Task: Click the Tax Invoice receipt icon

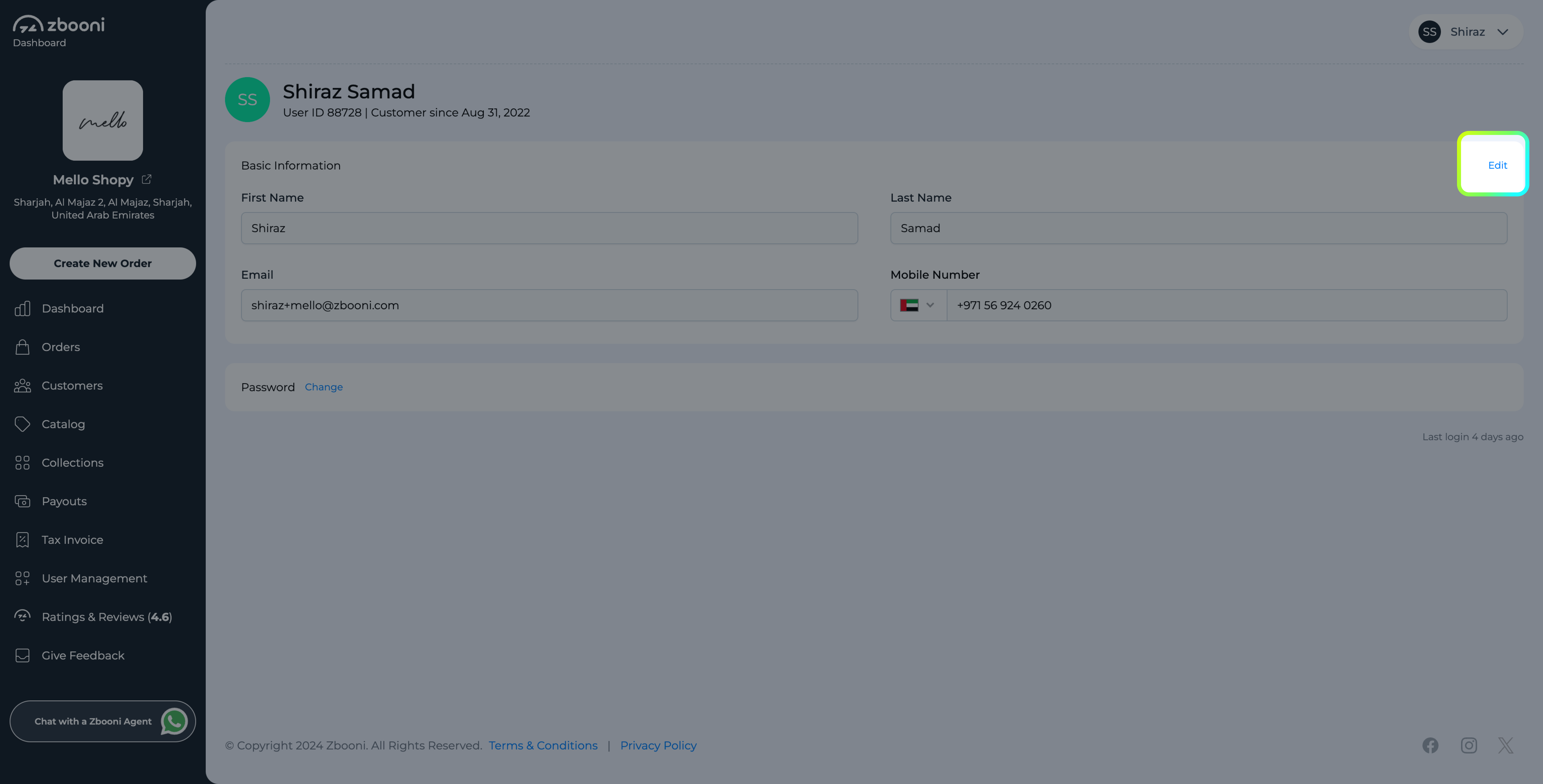Action: [22, 540]
